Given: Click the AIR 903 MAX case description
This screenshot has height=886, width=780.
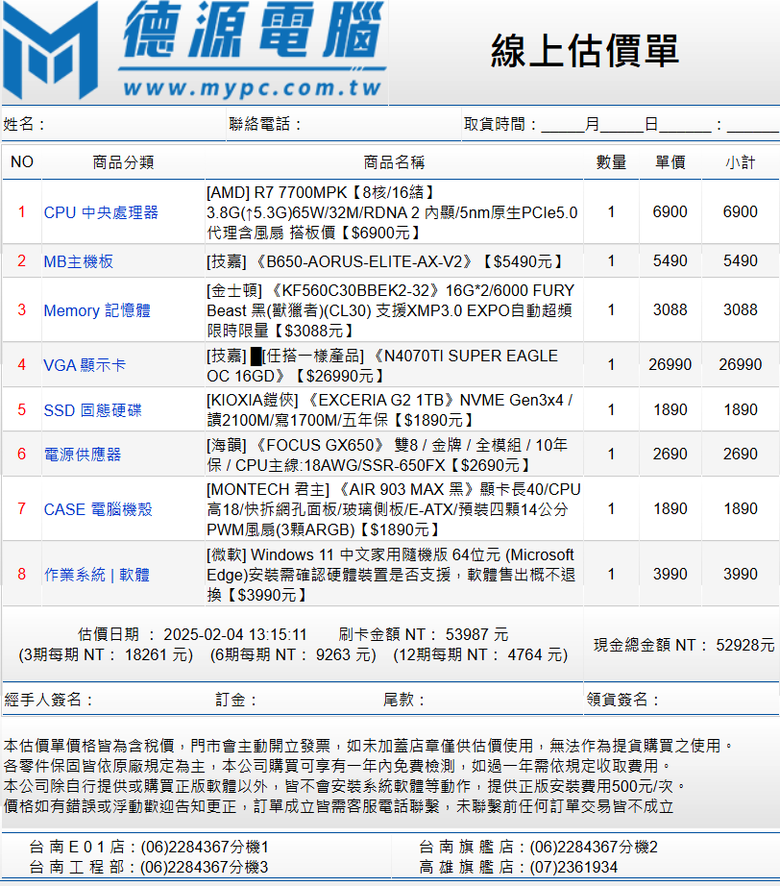Looking at the screenshot, I should 393,509.
